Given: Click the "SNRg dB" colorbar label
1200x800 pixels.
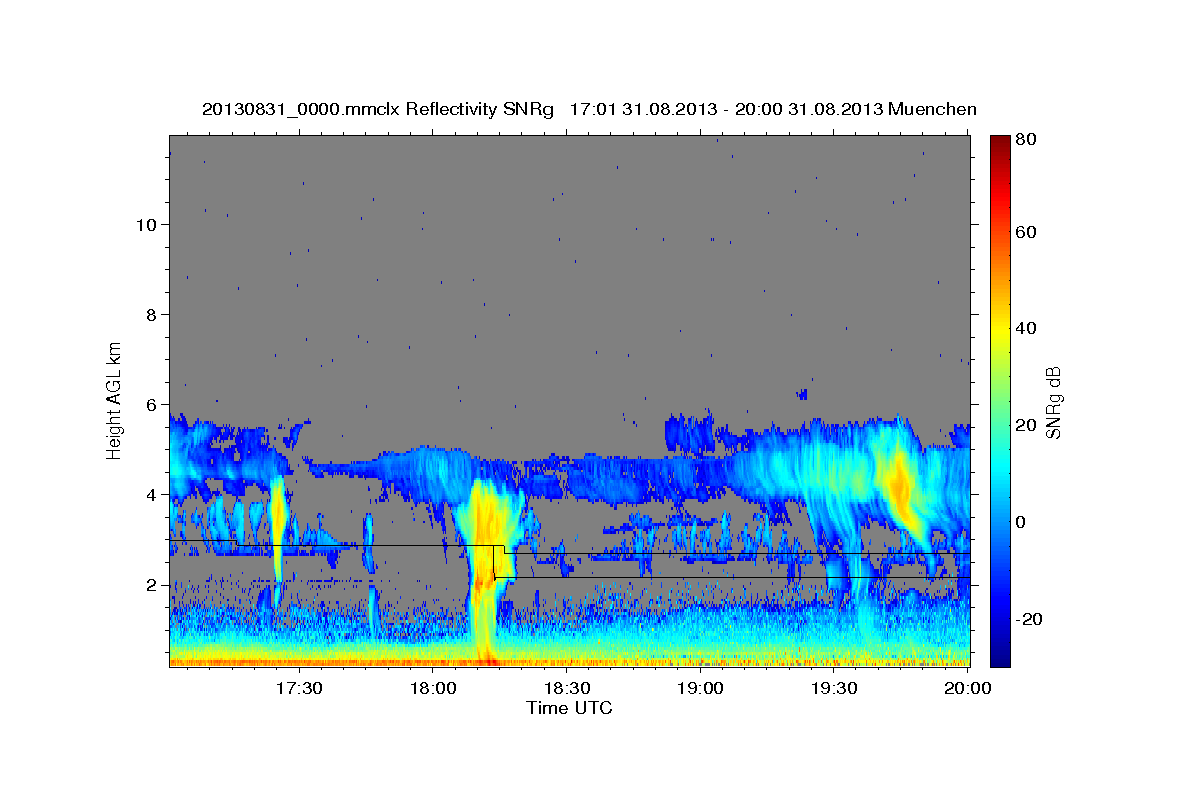Looking at the screenshot, I should [x=1053, y=402].
